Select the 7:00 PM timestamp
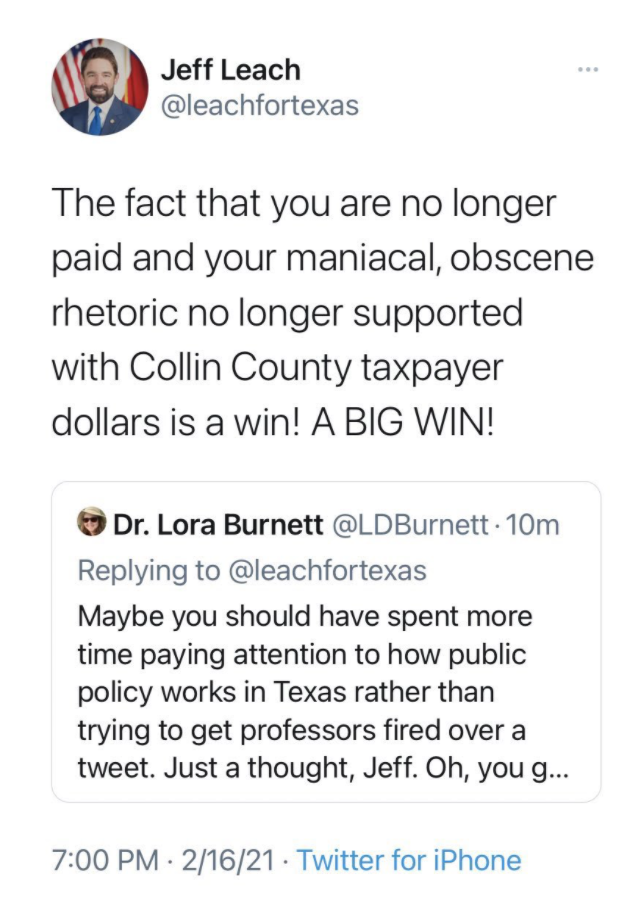Image resolution: width=640 pixels, height=922 pixels. point(105,860)
